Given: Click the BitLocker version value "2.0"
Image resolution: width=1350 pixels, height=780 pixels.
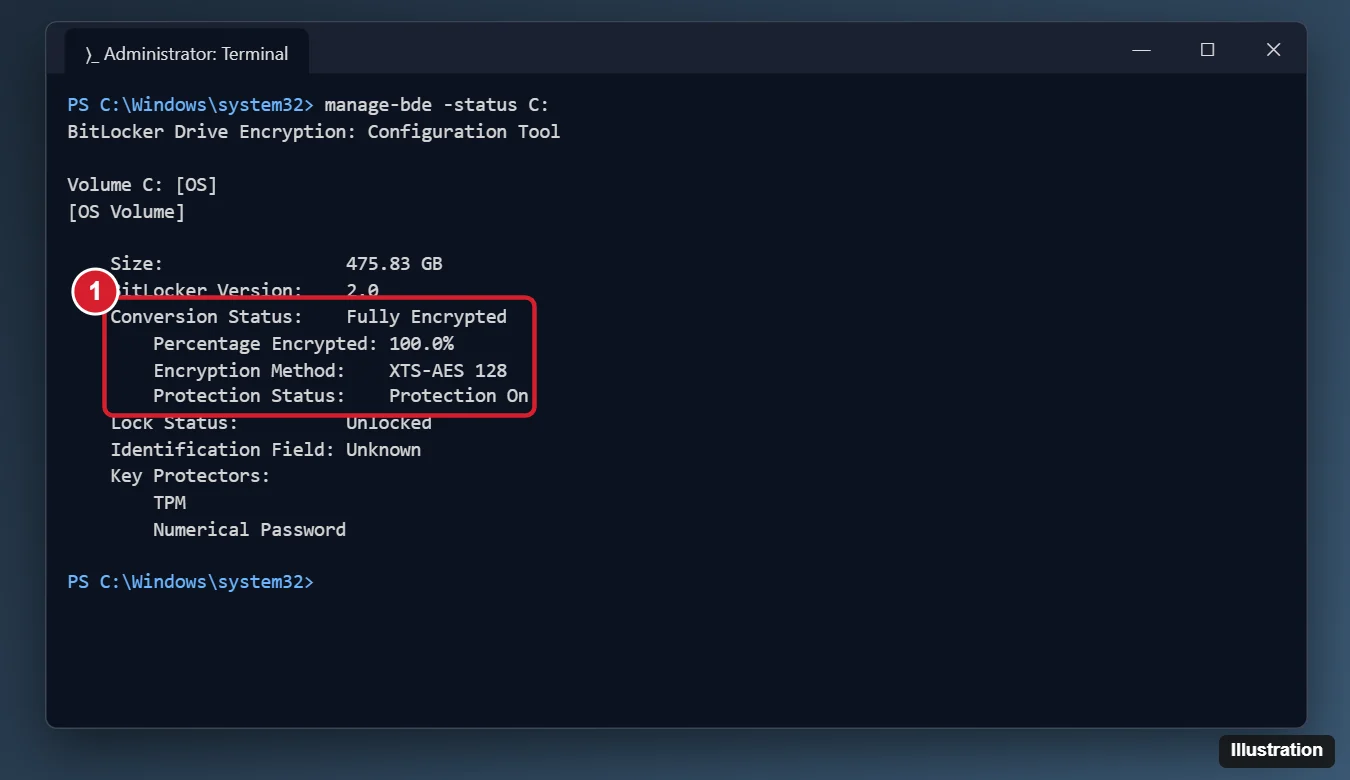Looking at the screenshot, I should 362,291.
